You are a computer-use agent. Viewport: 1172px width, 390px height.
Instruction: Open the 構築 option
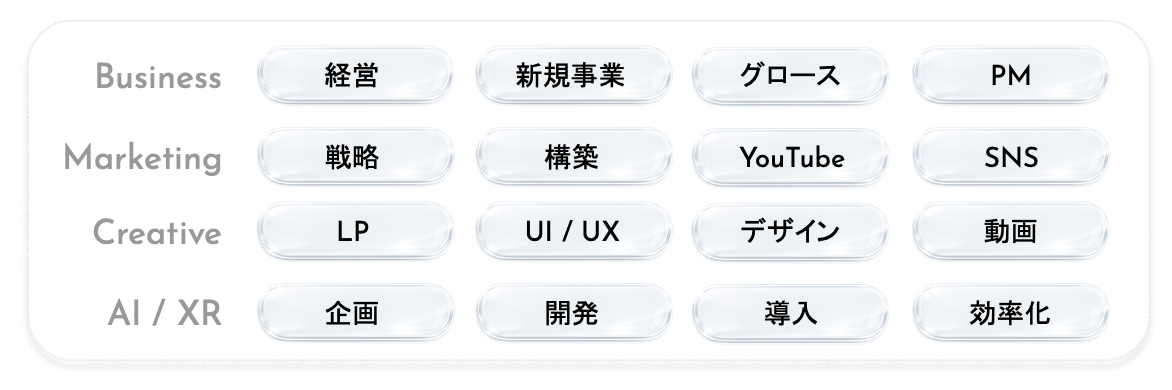(x=573, y=157)
